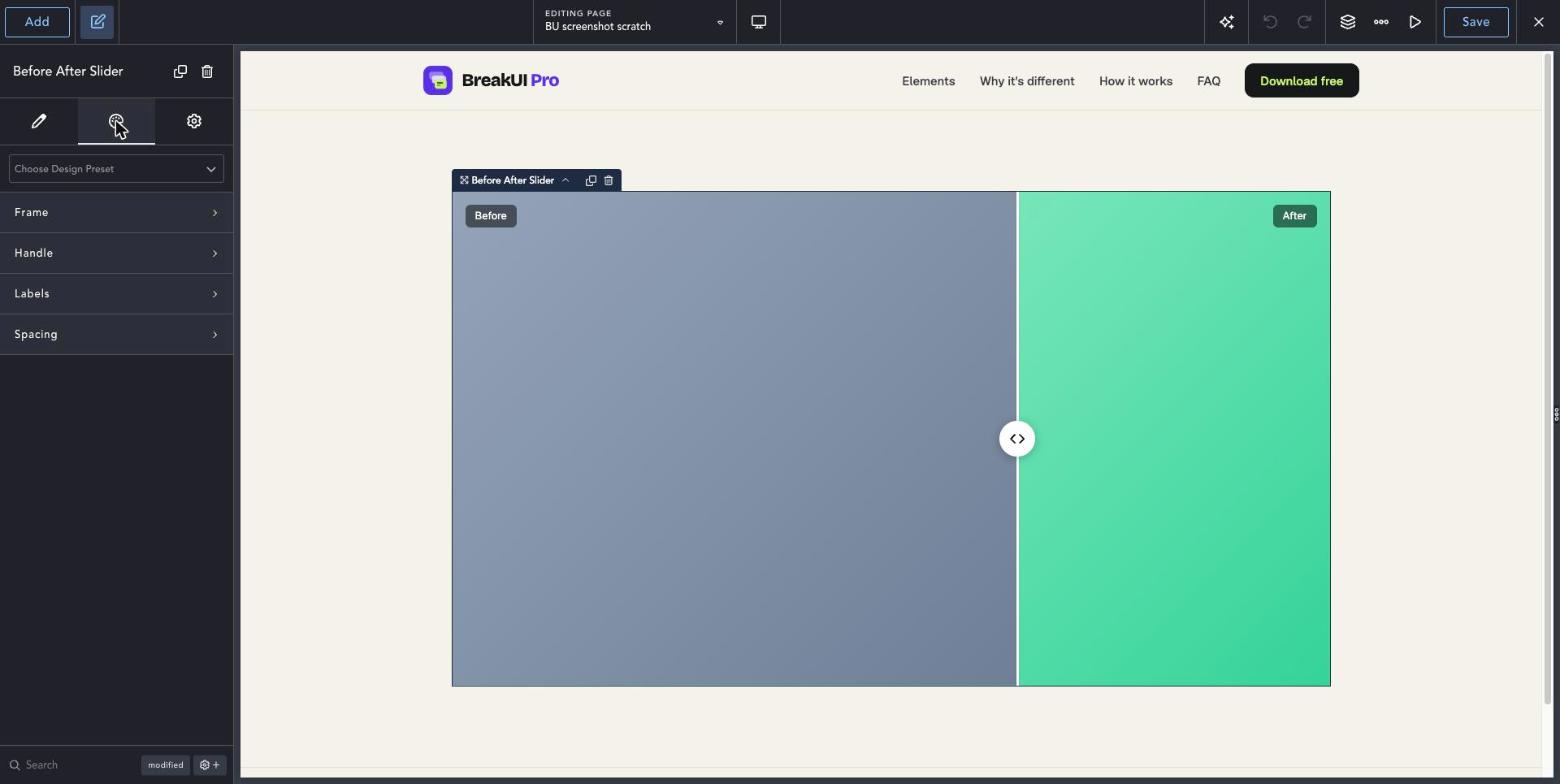The width and height of the screenshot is (1560, 784).
Task: Click the Save button
Action: click(x=1476, y=22)
